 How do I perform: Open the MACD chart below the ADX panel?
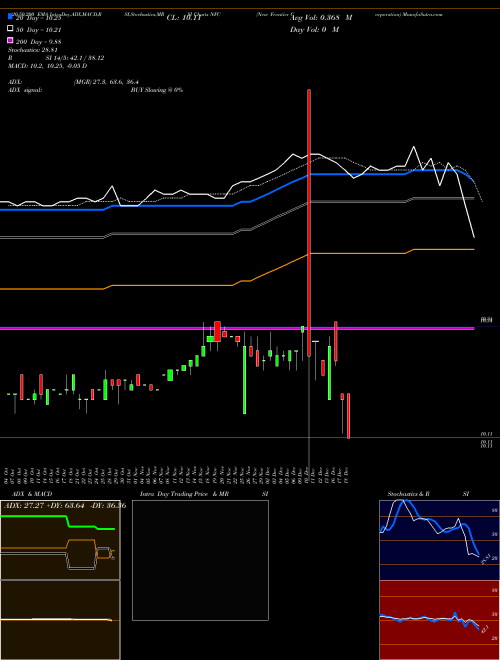[x=60, y=620]
